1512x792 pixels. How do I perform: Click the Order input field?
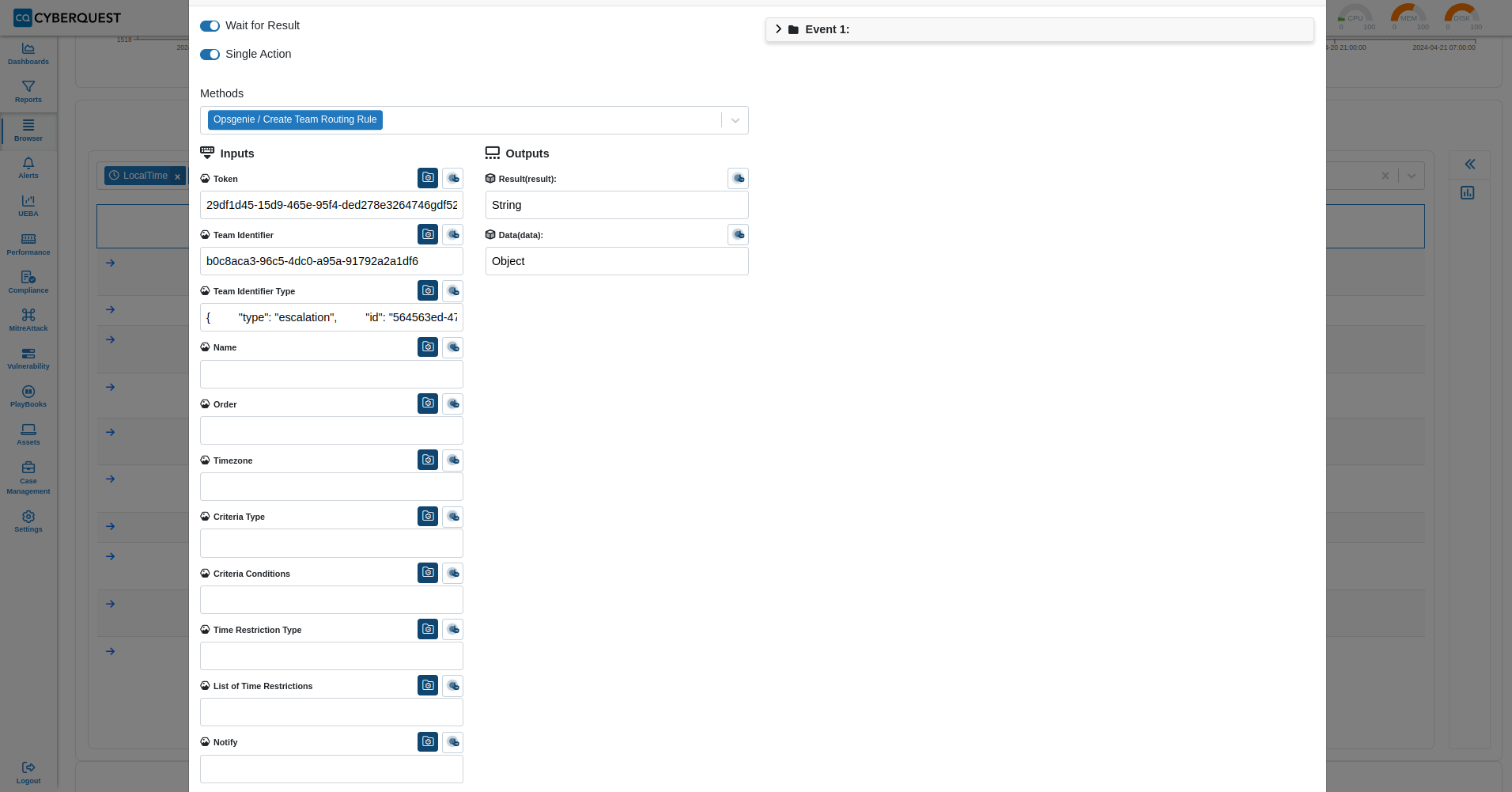pos(331,430)
